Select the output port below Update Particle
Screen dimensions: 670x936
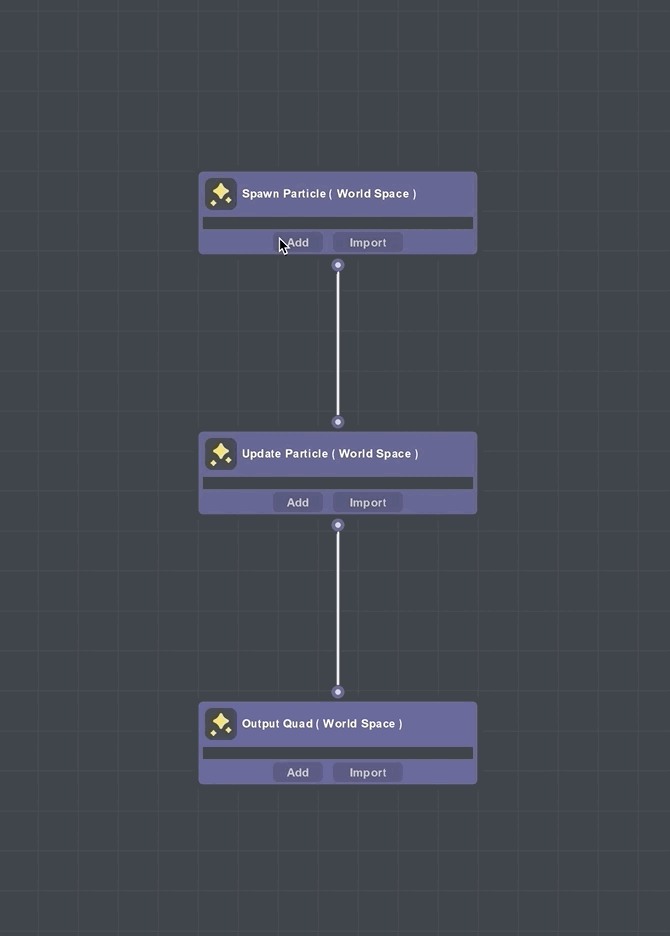338,525
